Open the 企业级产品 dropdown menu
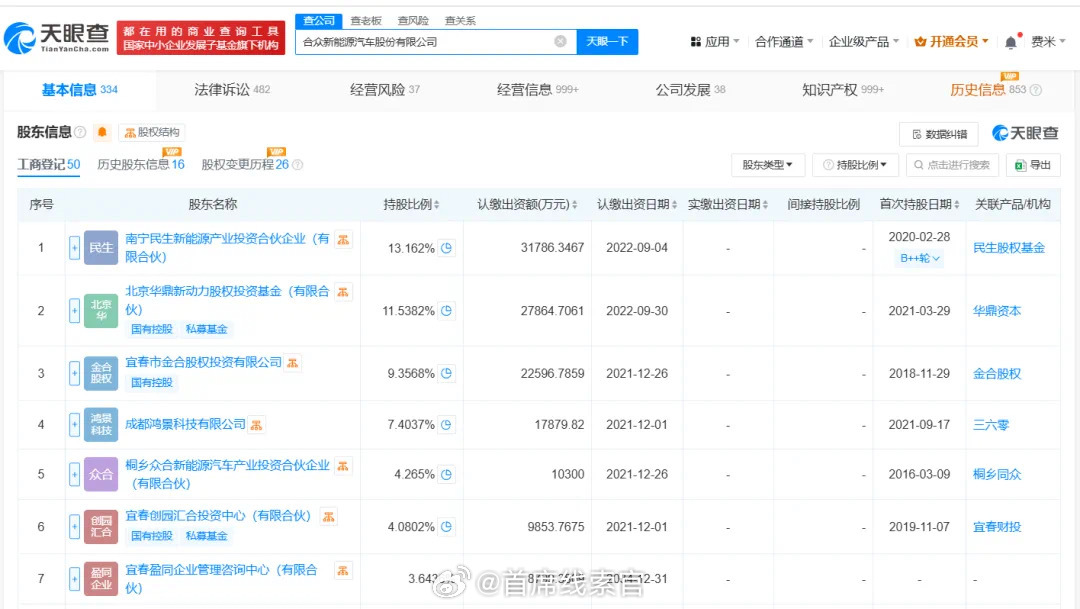 tap(864, 42)
